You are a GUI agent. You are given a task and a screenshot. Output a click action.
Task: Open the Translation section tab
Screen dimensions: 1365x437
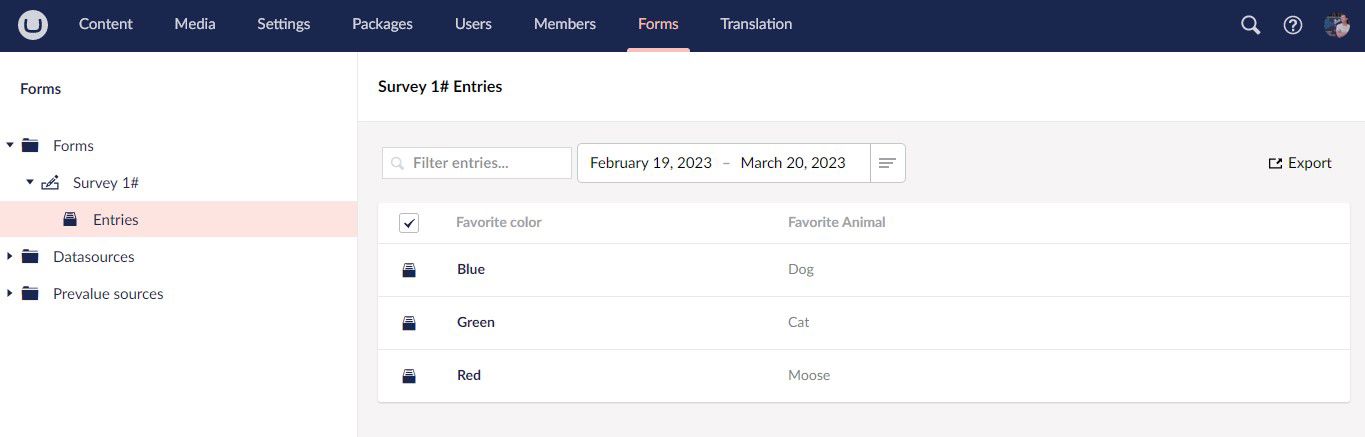point(756,24)
